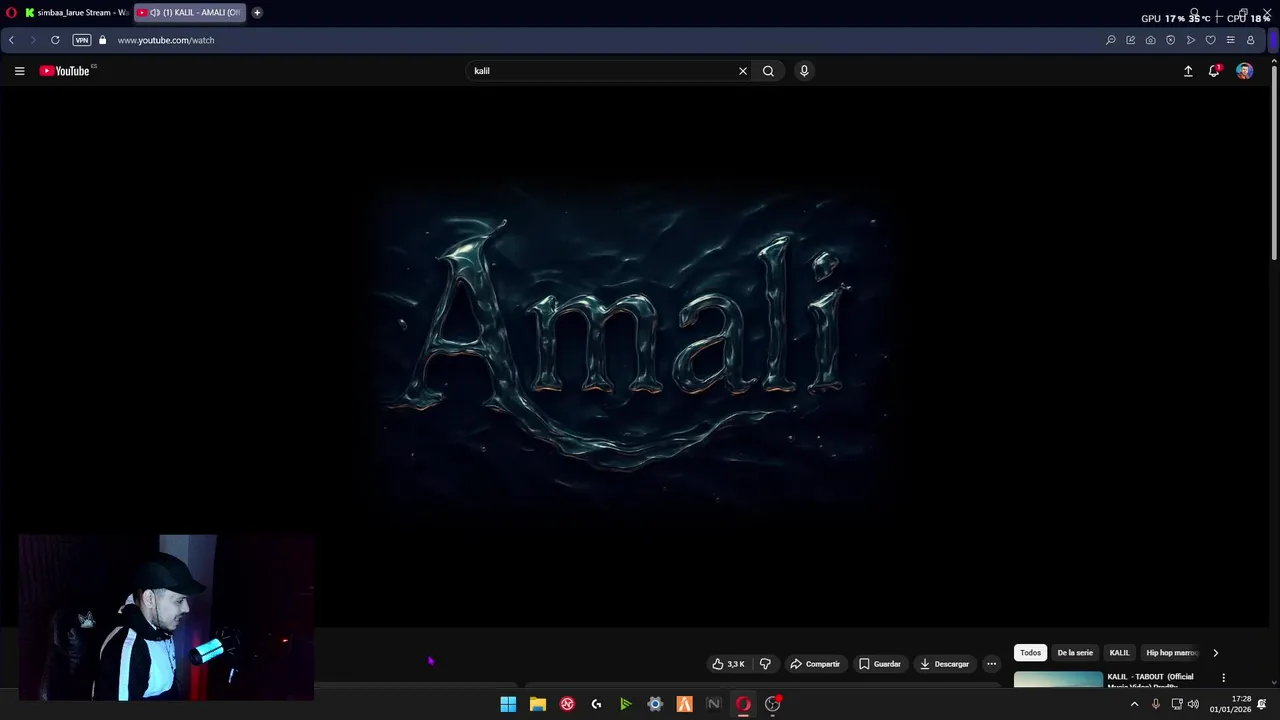This screenshot has width=1280, height=720.
Task: Select the KALIL filter chip
Action: pyautogui.click(x=1119, y=653)
